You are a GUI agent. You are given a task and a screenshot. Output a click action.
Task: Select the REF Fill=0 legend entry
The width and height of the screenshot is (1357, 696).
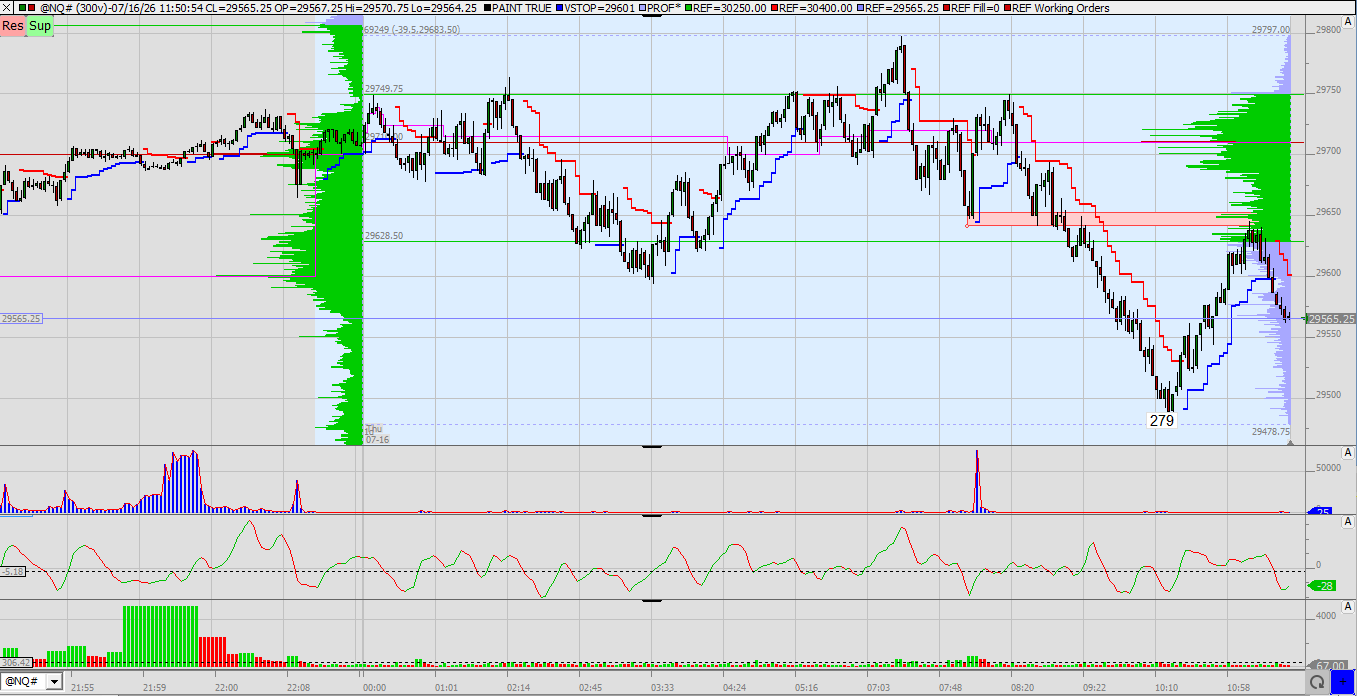[971, 7]
